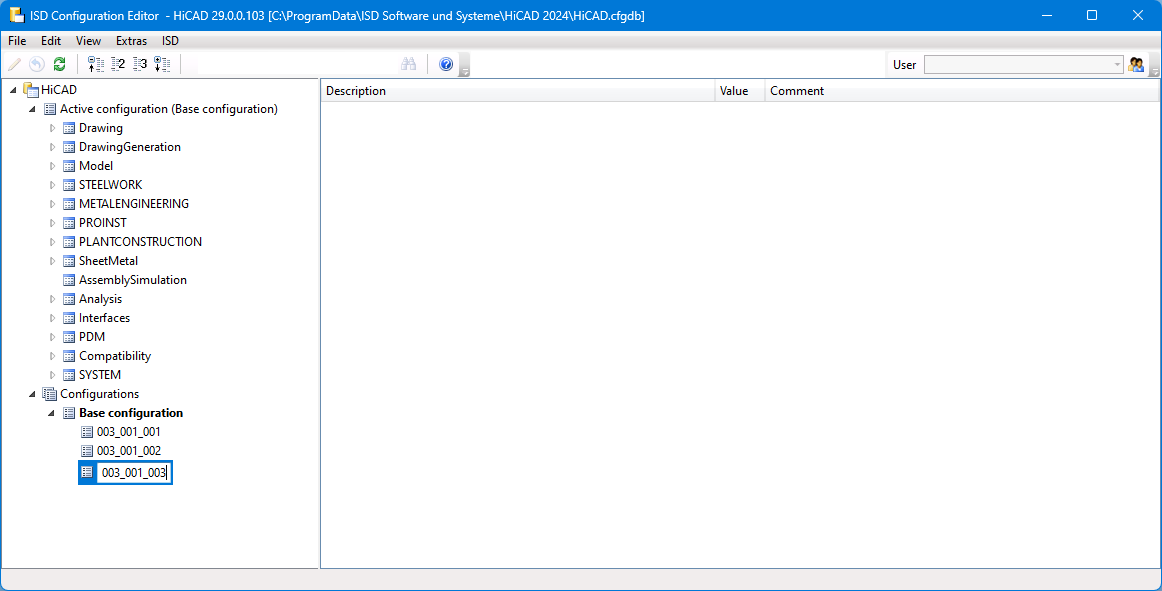Click the pencil edit toolbar icon

coord(14,65)
